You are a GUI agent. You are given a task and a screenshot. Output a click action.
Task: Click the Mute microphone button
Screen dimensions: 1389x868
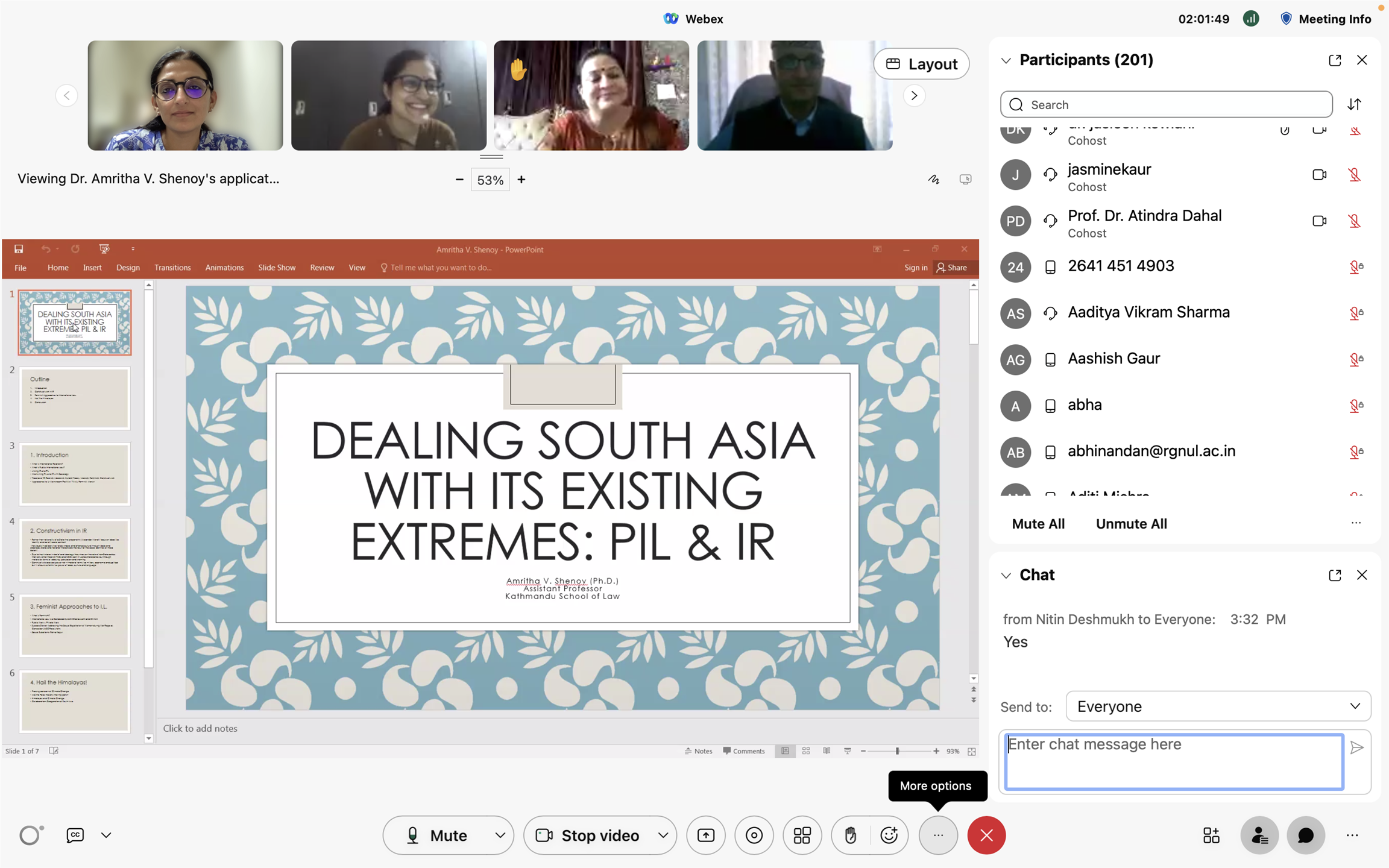coord(438,835)
